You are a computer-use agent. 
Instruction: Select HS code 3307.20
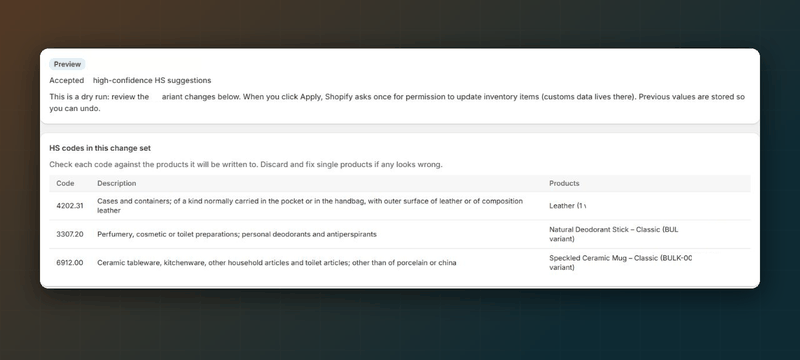click(70, 235)
